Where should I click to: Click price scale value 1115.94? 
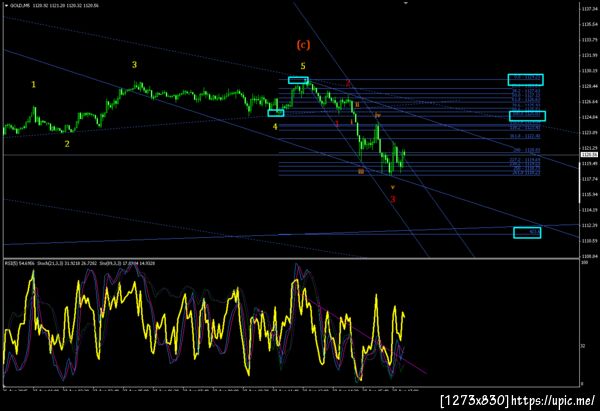589,194
